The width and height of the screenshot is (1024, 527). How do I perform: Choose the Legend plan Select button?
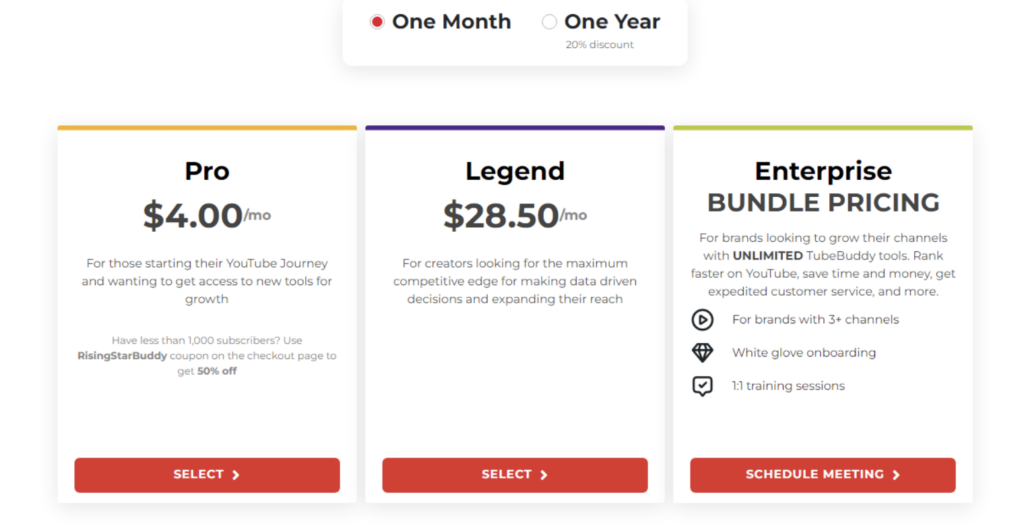click(x=514, y=475)
